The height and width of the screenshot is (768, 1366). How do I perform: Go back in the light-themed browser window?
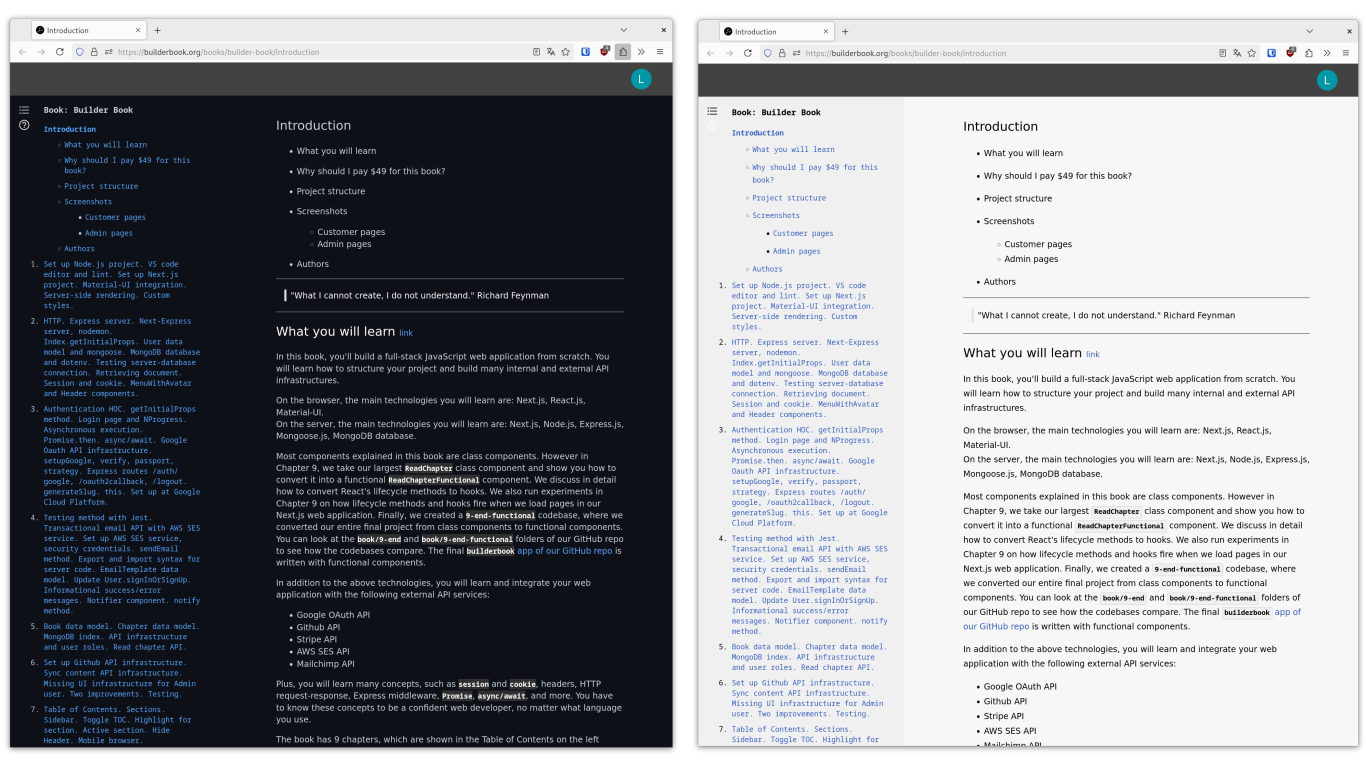click(x=711, y=53)
